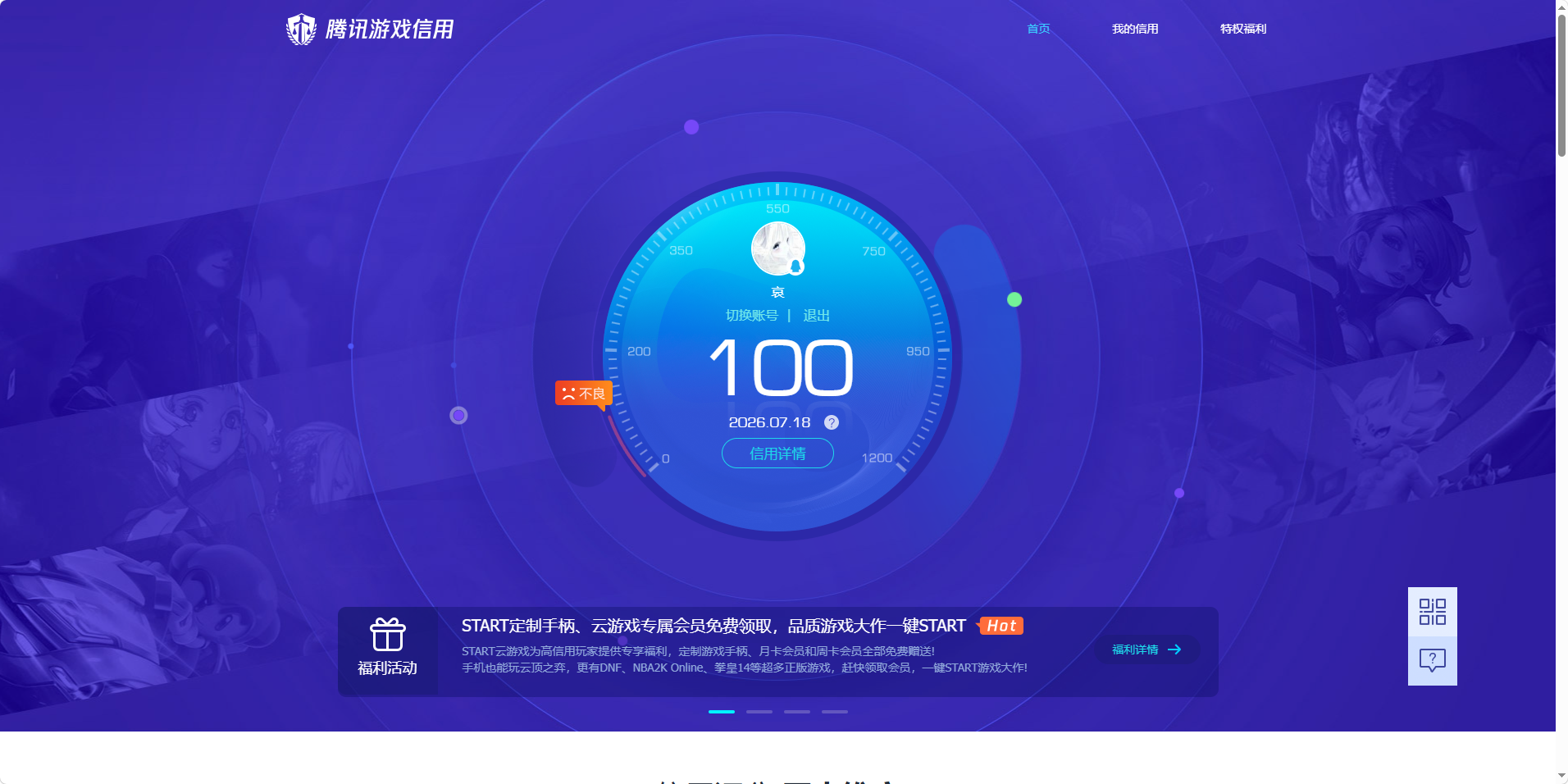Click the 福利活动 label

pyautogui.click(x=387, y=668)
